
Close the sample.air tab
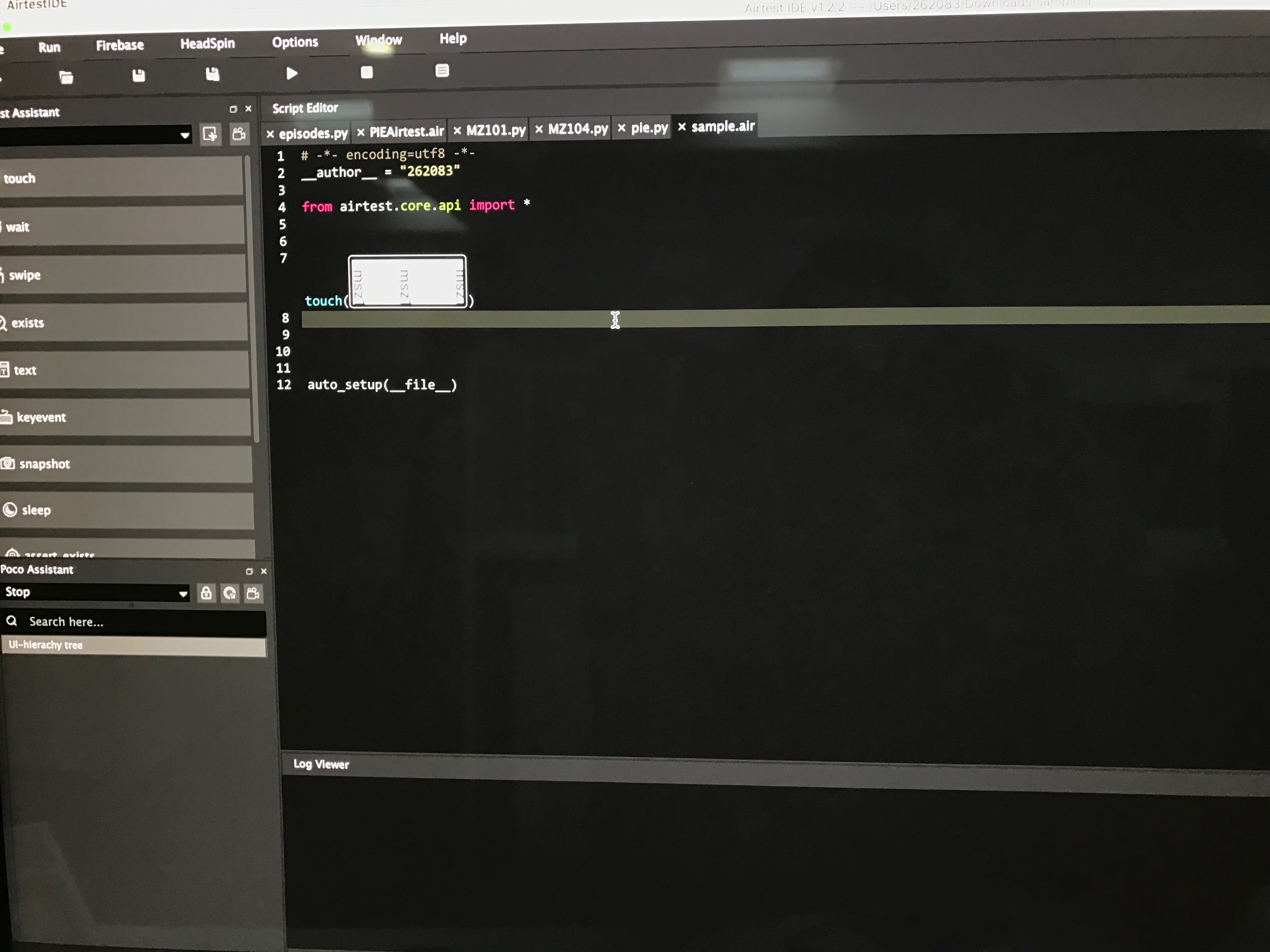tap(682, 127)
